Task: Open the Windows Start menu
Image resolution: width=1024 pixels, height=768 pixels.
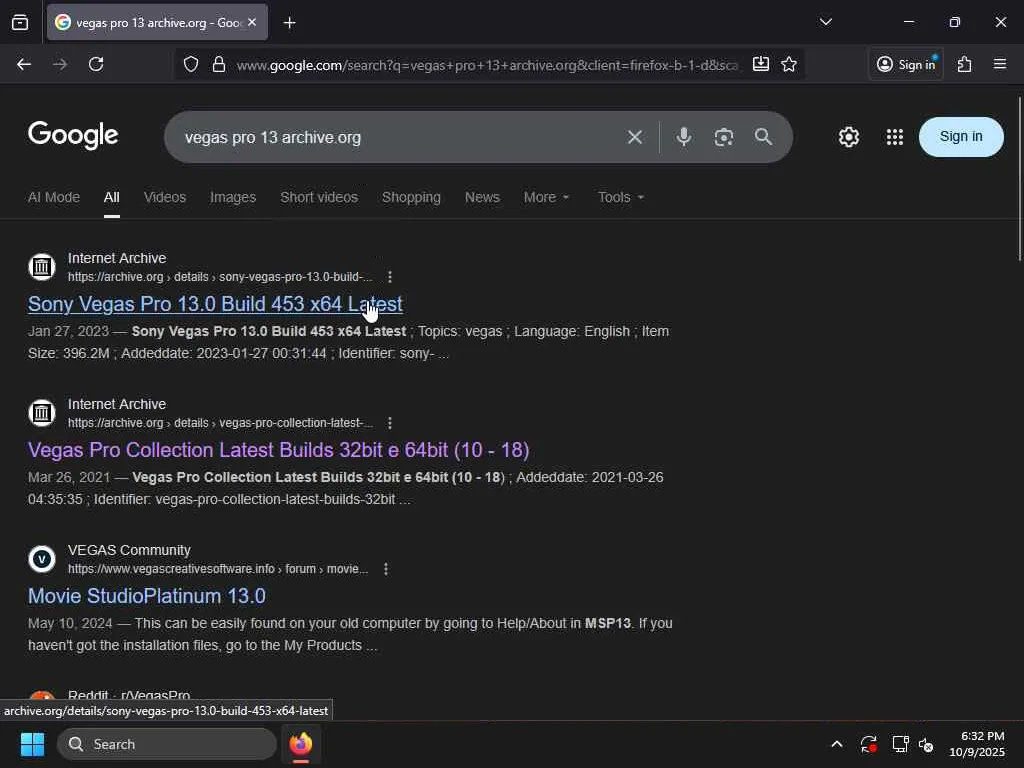Action: click(32, 744)
